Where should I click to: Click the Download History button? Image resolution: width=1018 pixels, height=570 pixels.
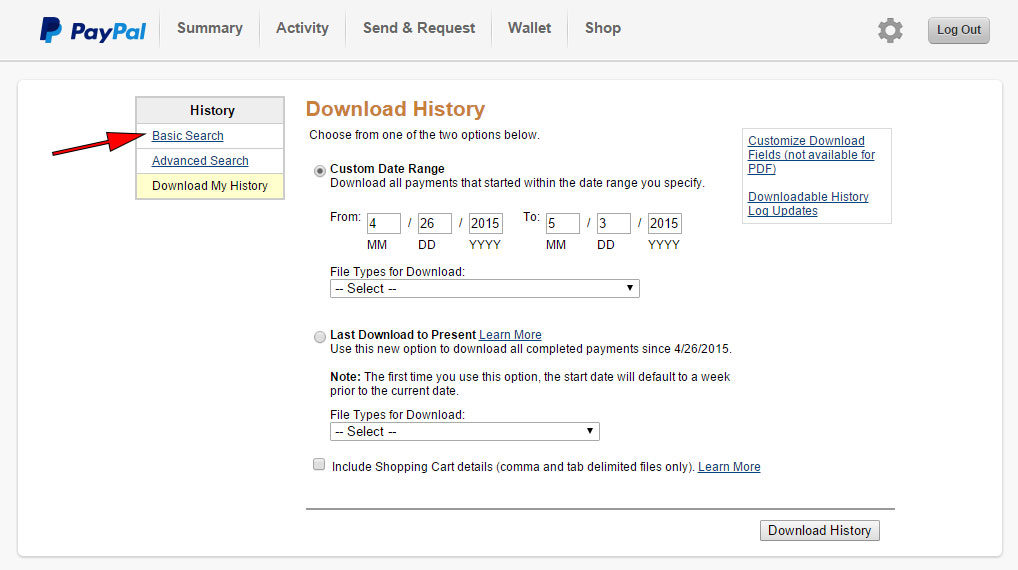(819, 530)
